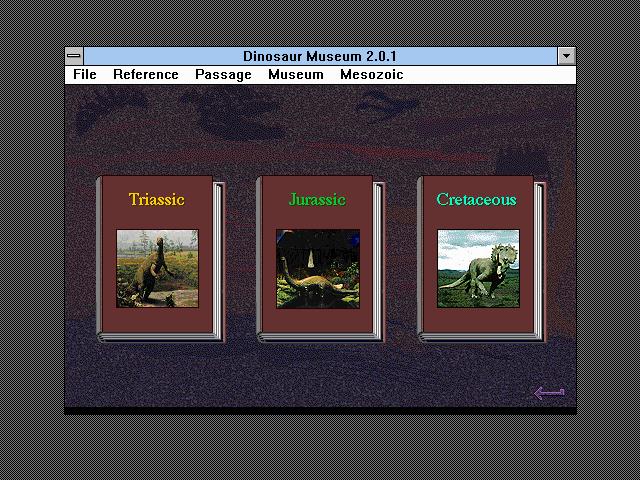The height and width of the screenshot is (480, 640).
Task: Open the Mesozoic menu
Action: 372,75
